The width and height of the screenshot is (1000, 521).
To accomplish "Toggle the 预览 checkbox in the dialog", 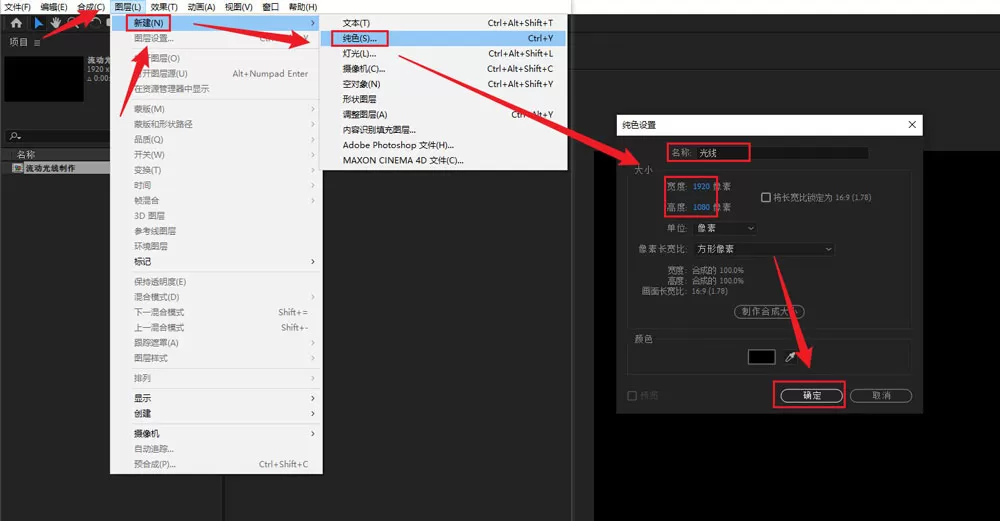I will tap(632, 396).
